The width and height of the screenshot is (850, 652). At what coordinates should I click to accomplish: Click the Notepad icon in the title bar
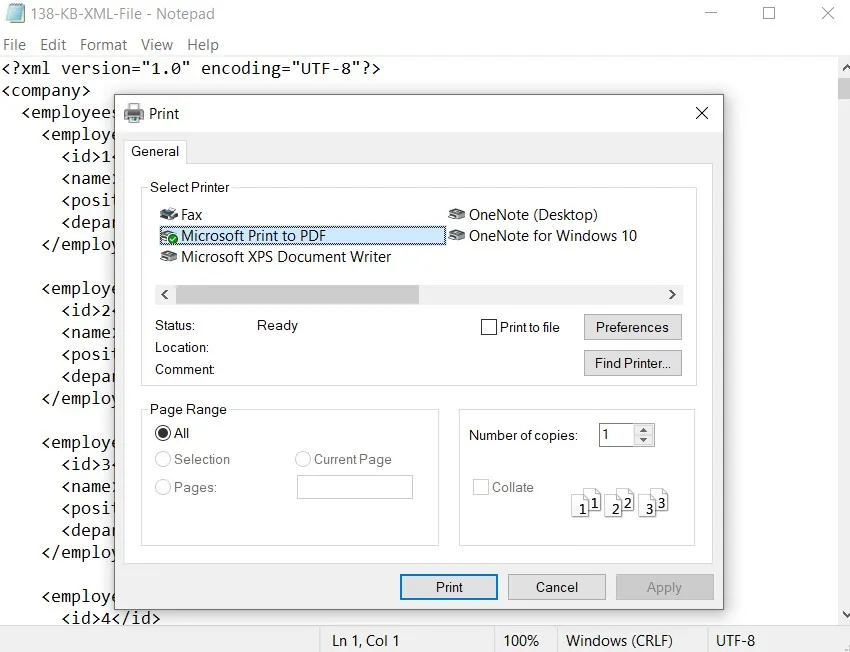(15, 14)
